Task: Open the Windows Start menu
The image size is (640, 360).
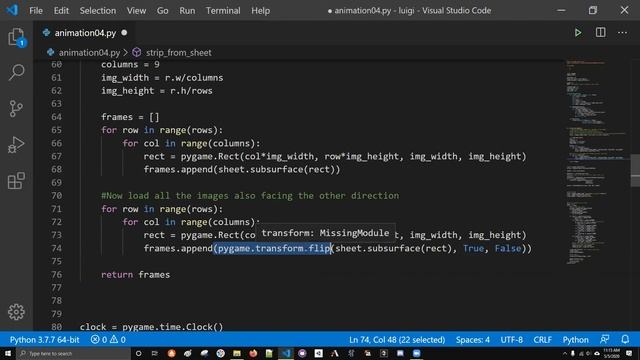Action: [x=8, y=353]
